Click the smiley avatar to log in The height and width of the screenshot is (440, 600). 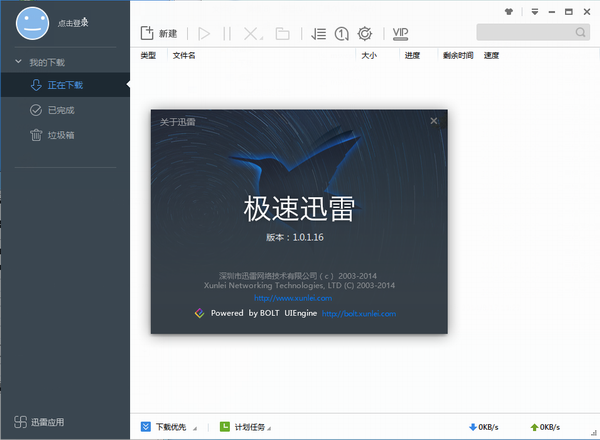point(33,23)
